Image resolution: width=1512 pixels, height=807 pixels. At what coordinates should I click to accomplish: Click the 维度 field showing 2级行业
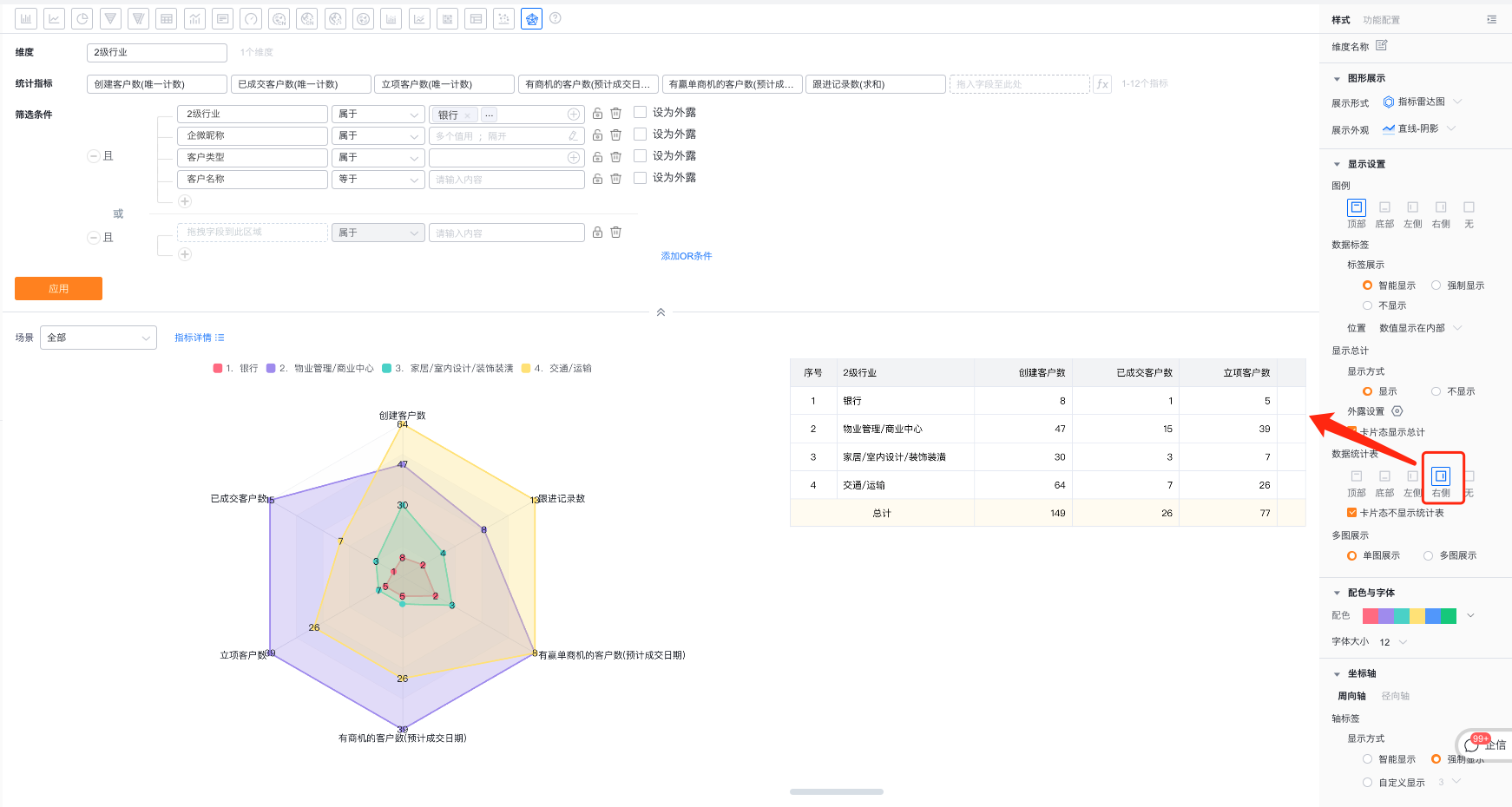(x=157, y=53)
